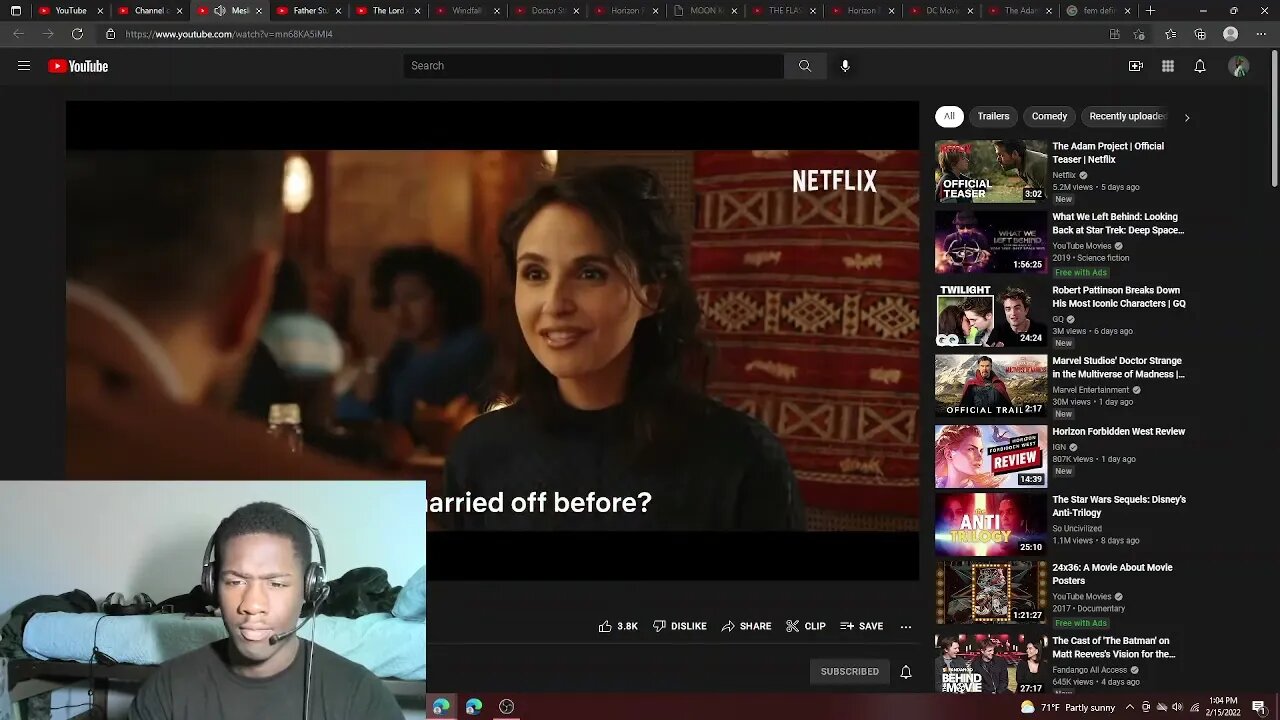This screenshot has width=1280, height=720.
Task: Open What We Left Behind video title
Action: click(1118, 223)
